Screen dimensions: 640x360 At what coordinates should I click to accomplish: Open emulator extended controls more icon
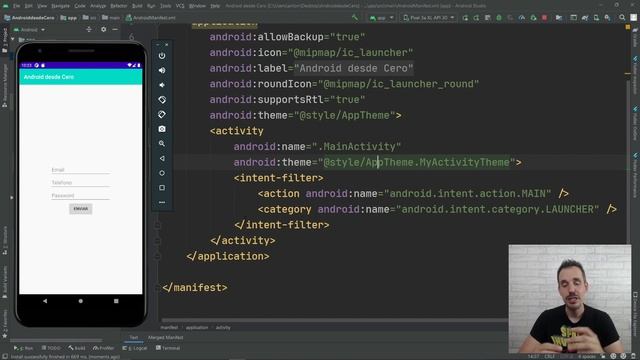click(162, 202)
